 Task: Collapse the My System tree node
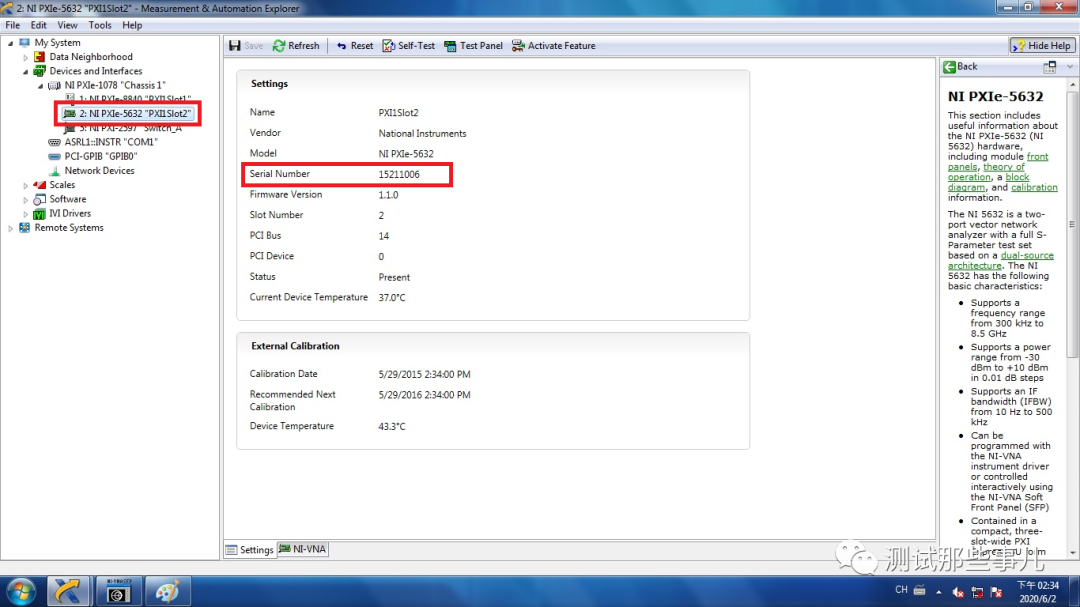point(10,43)
